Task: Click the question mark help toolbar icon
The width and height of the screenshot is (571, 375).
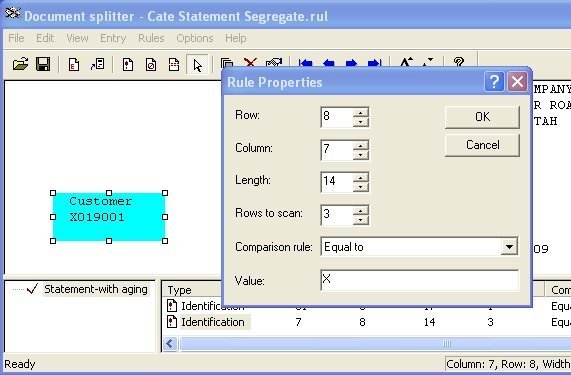Action: [459, 62]
